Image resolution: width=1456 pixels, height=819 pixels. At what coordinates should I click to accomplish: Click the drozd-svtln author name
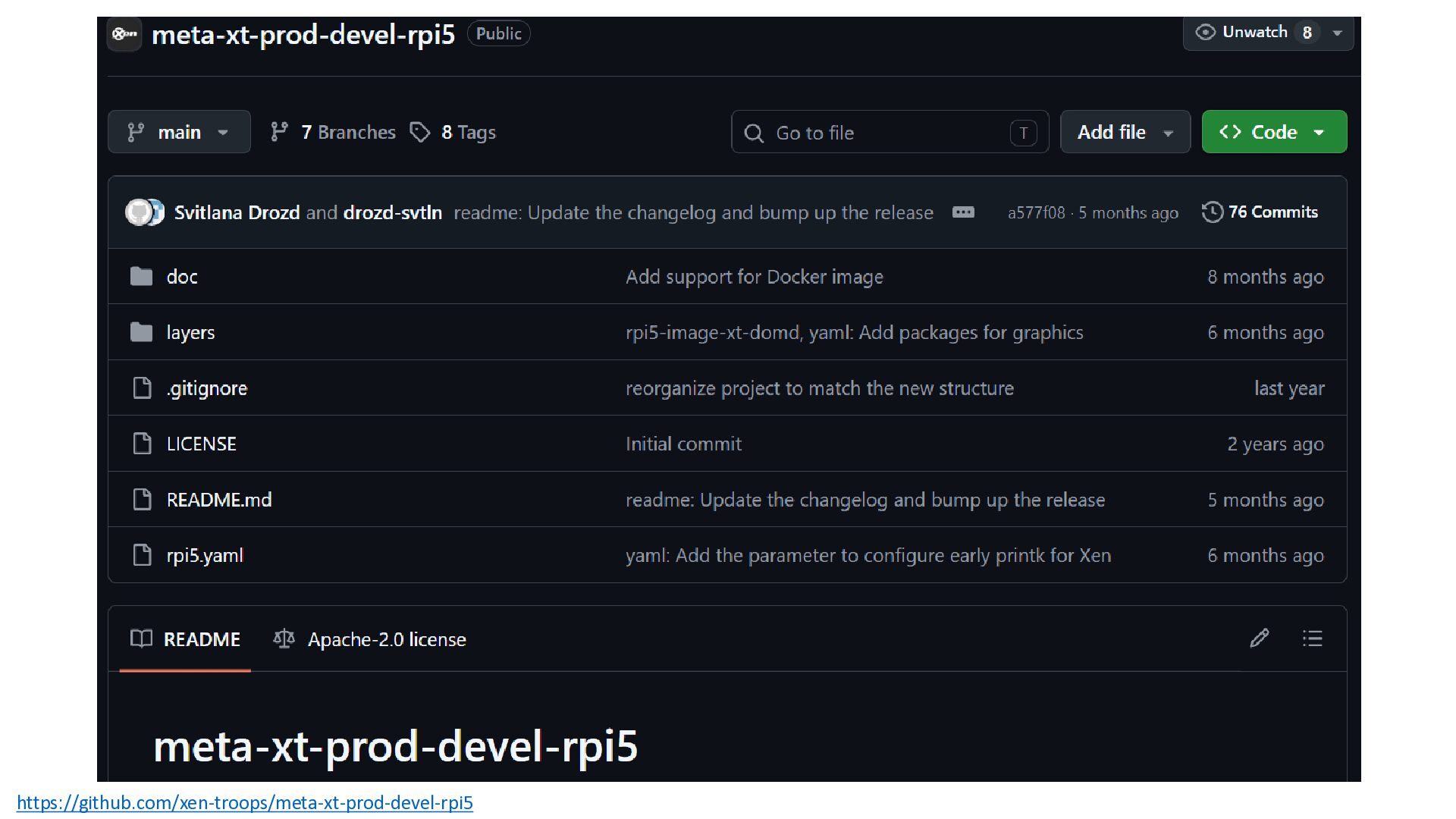click(393, 212)
